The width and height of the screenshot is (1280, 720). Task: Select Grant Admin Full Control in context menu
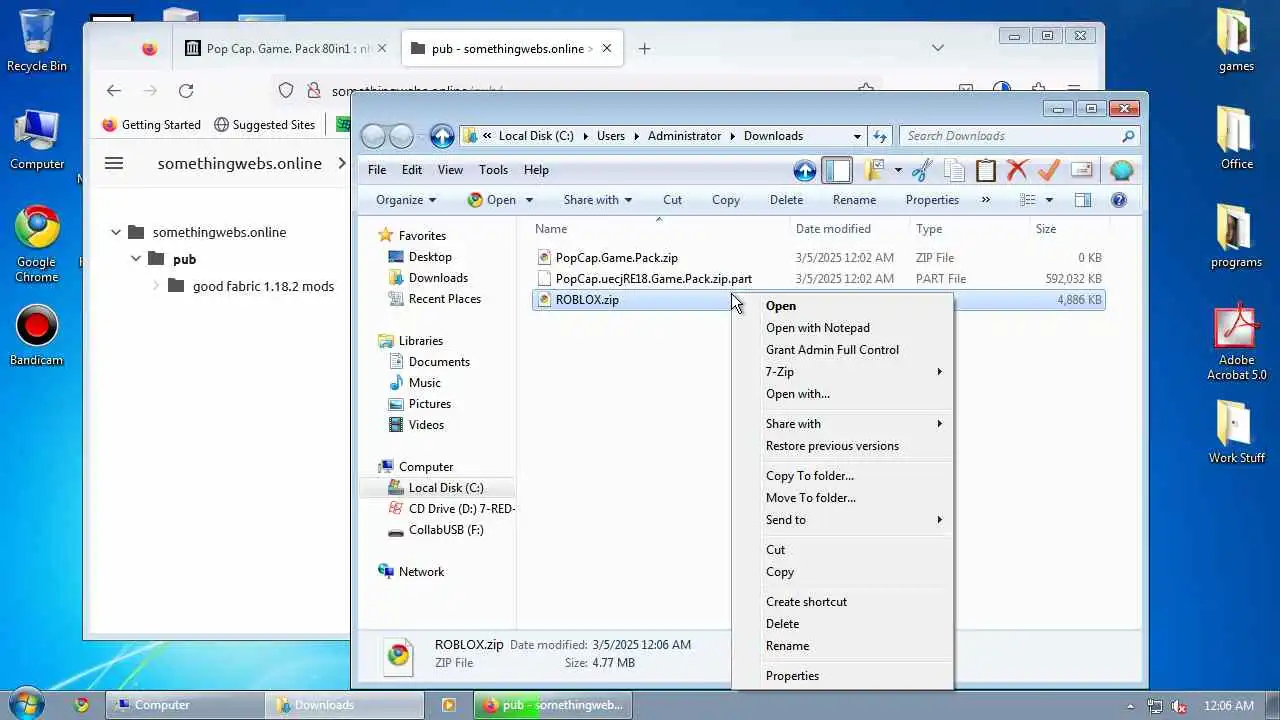coord(832,350)
